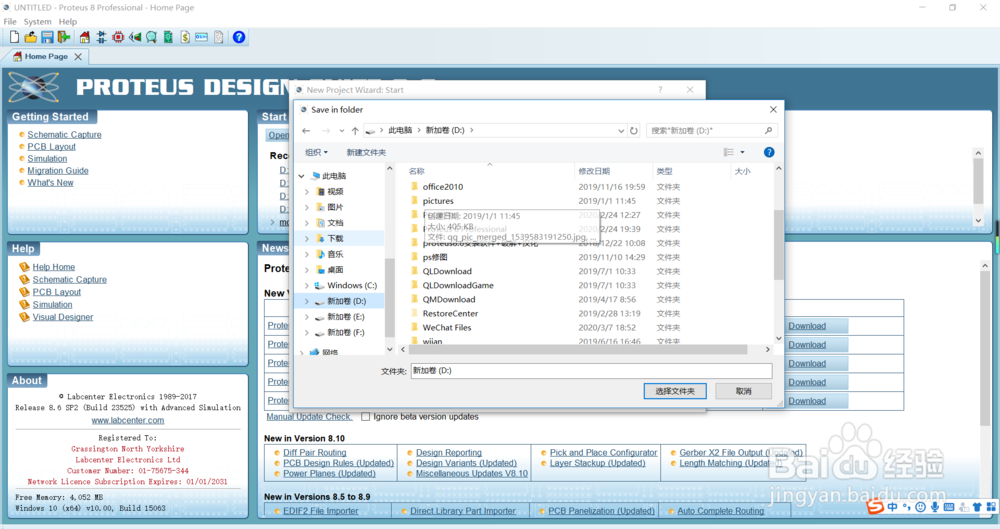This screenshot has height=529, width=1000.
Task: Expand the 新加卷 (E:) drive node
Action: (x=307, y=317)
